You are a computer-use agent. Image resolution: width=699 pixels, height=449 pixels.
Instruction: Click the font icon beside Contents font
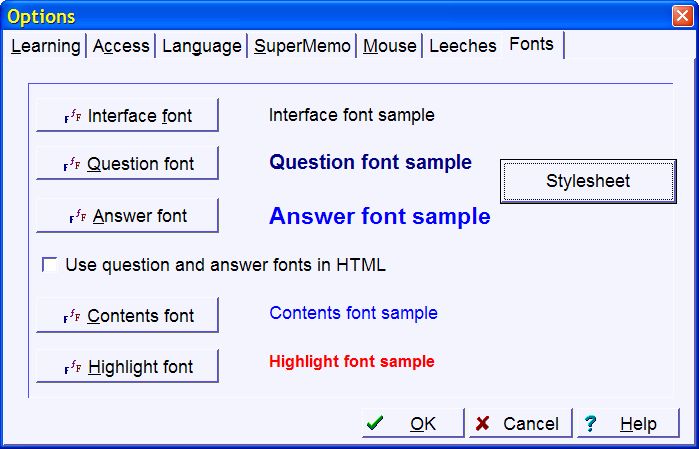tap(72, 316)
